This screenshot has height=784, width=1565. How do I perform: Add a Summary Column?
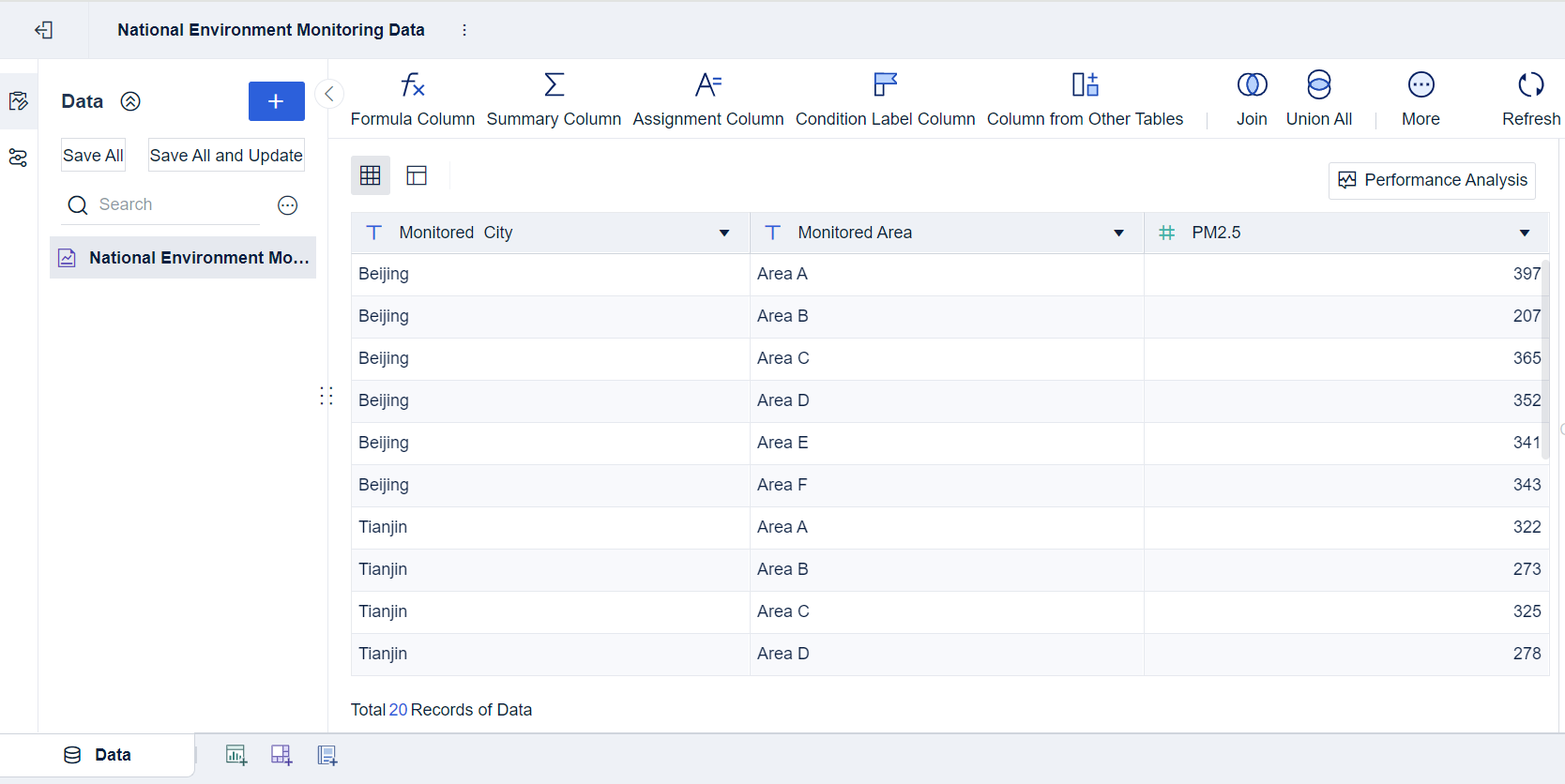554,85
